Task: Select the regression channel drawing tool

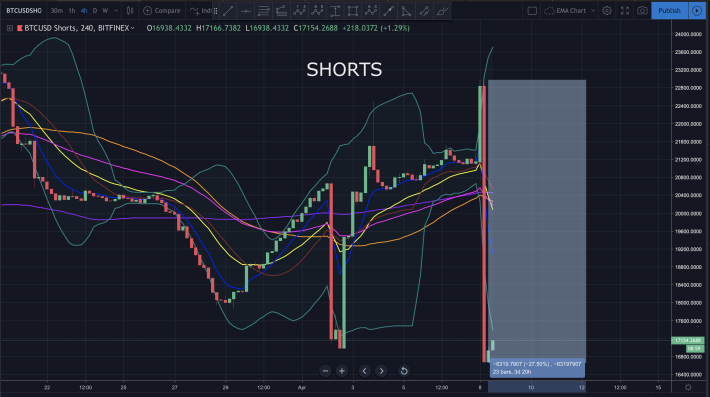Action: [x=281, y=11]
